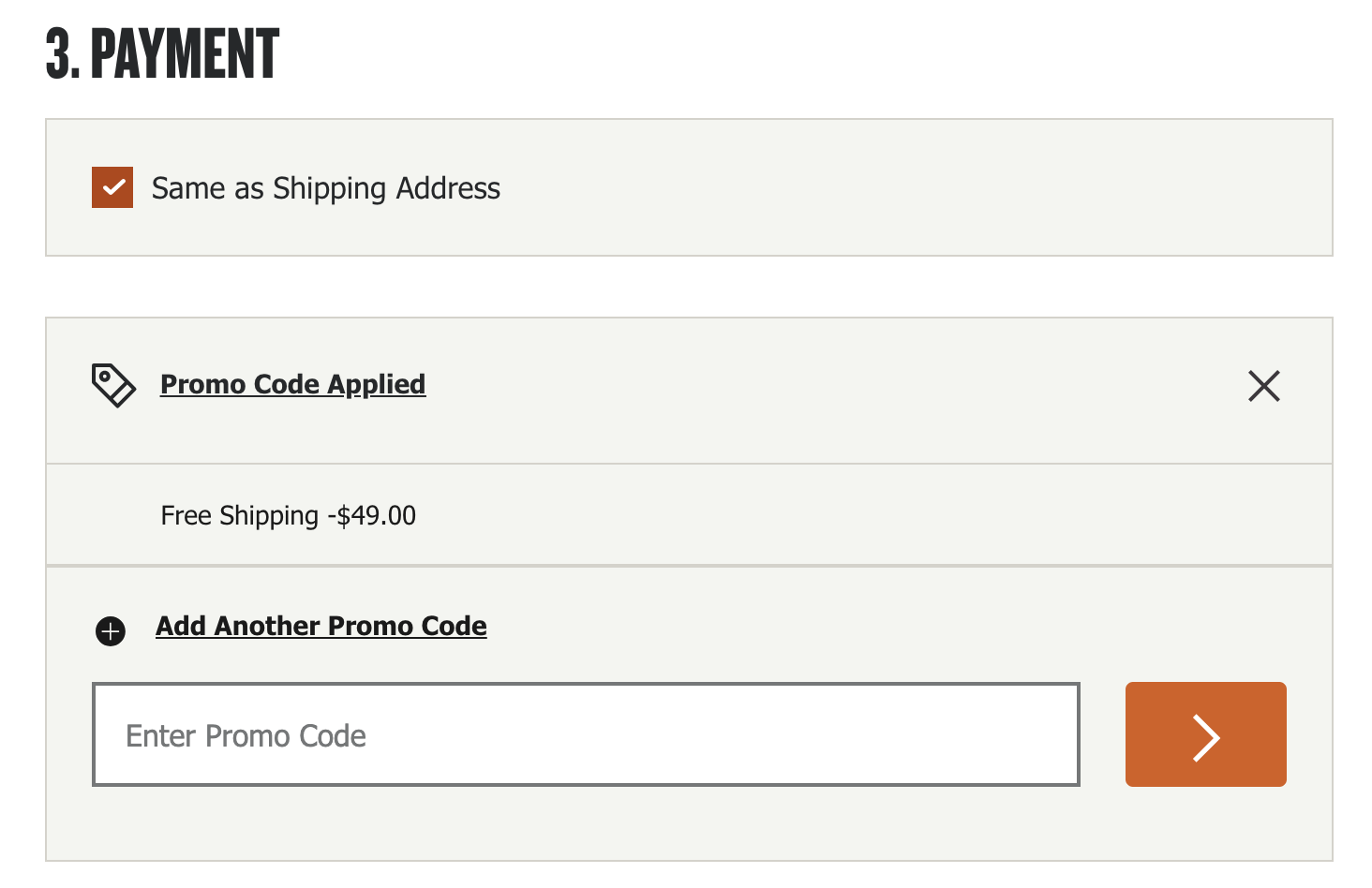Click "Promo Code" in Add Another link
The width and height of the screenshot is (1372, 888).
[408, 626]
